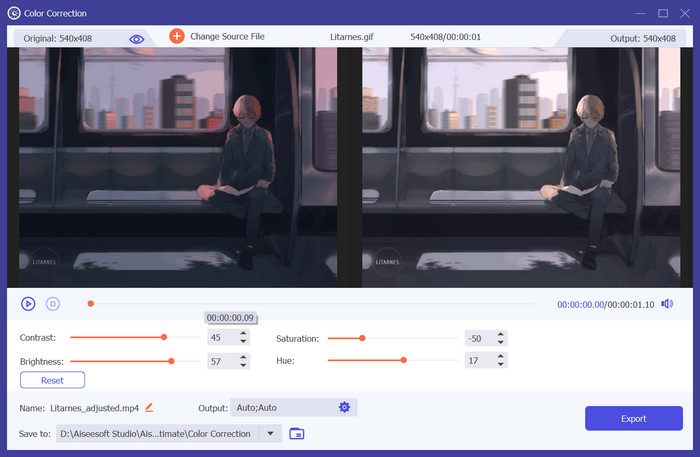700x457 pixels.
Task: Open the output folder browse icon
Action: [296, 433]
